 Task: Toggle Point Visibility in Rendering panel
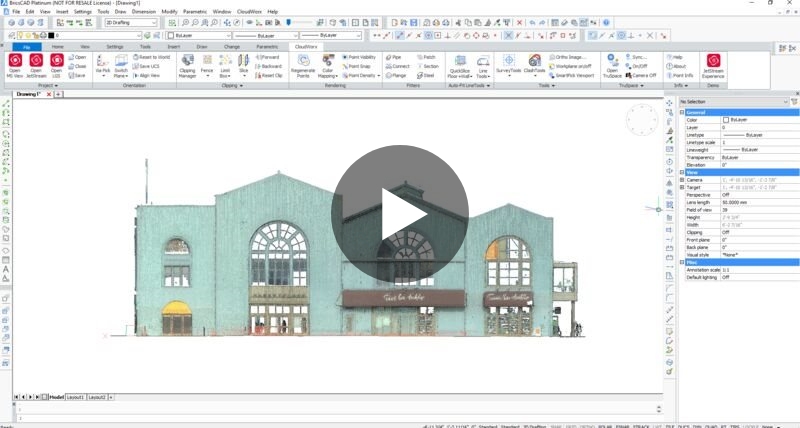(x=359, y=57)
